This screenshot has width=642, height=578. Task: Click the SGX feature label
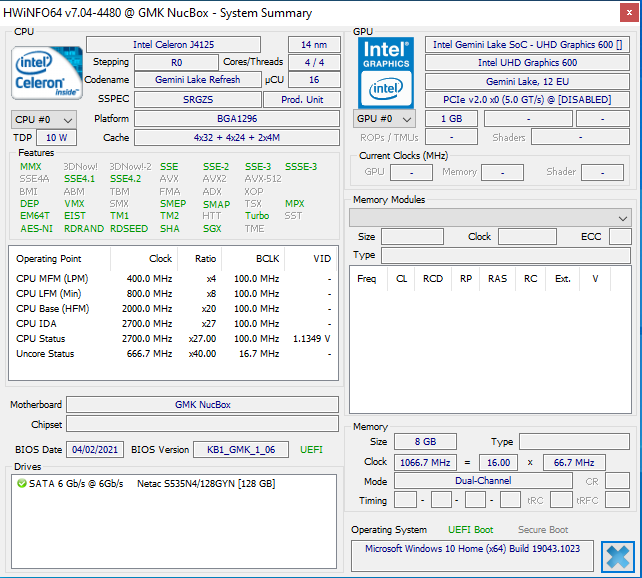click(212, 228)
